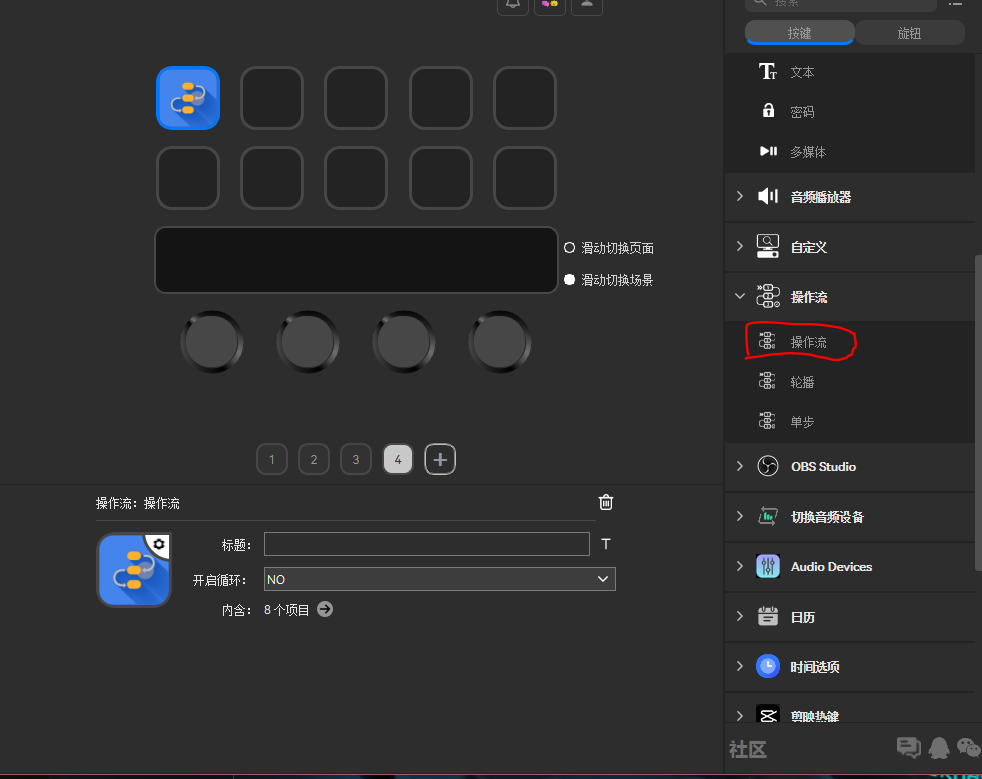Collapse the 操作流 category header
Viewport: 982px width, 779px height.
click(740, 296)
